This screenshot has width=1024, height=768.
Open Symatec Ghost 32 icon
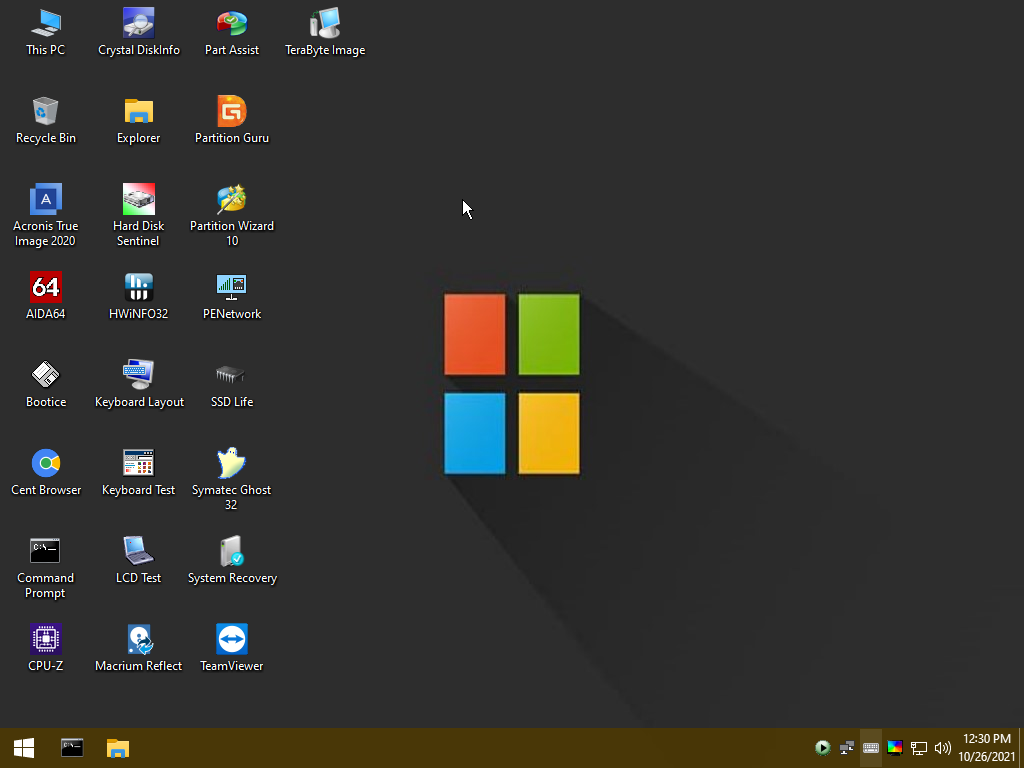point(232,479)
